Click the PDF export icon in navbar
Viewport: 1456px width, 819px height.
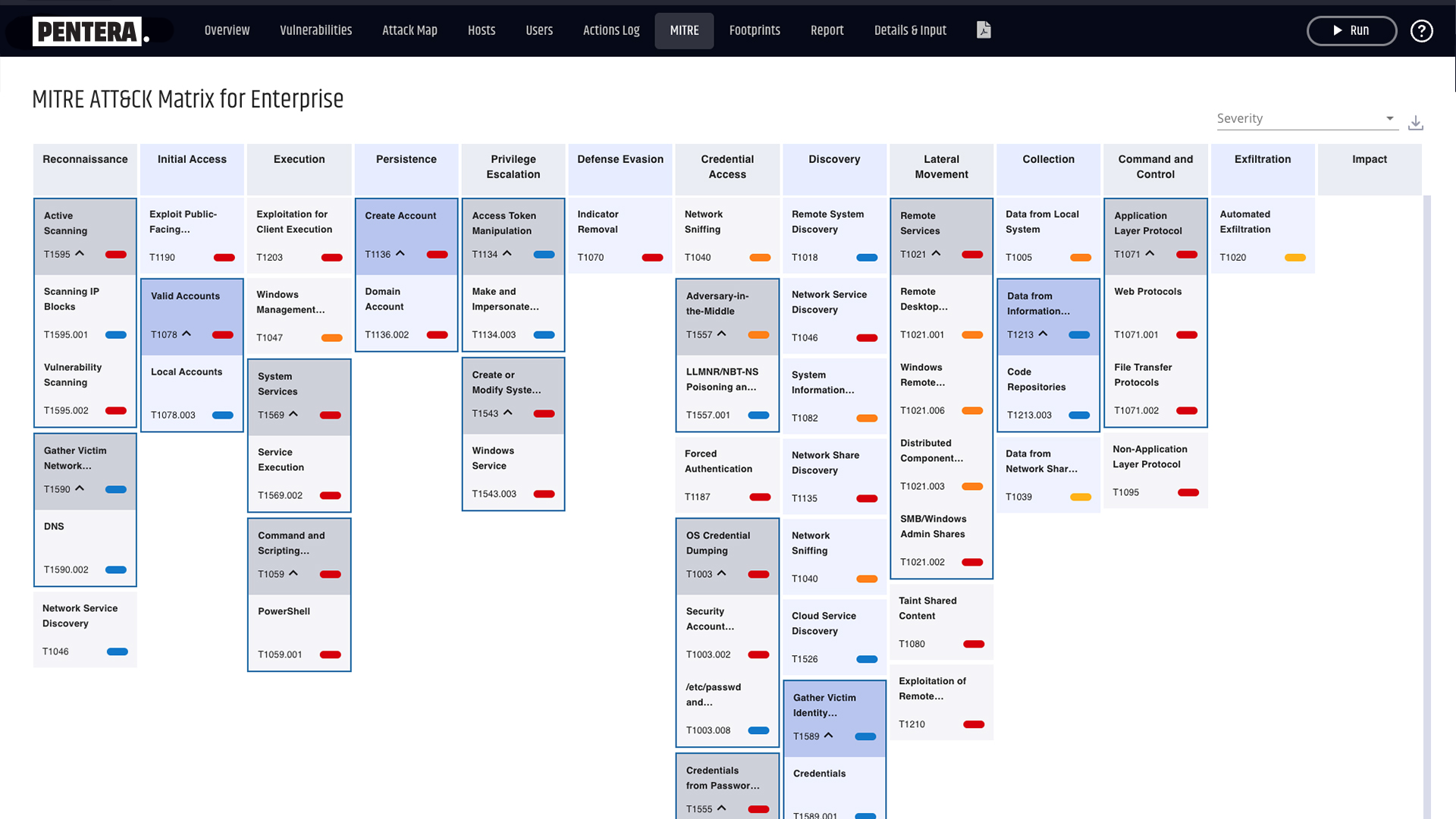[984, 30]
